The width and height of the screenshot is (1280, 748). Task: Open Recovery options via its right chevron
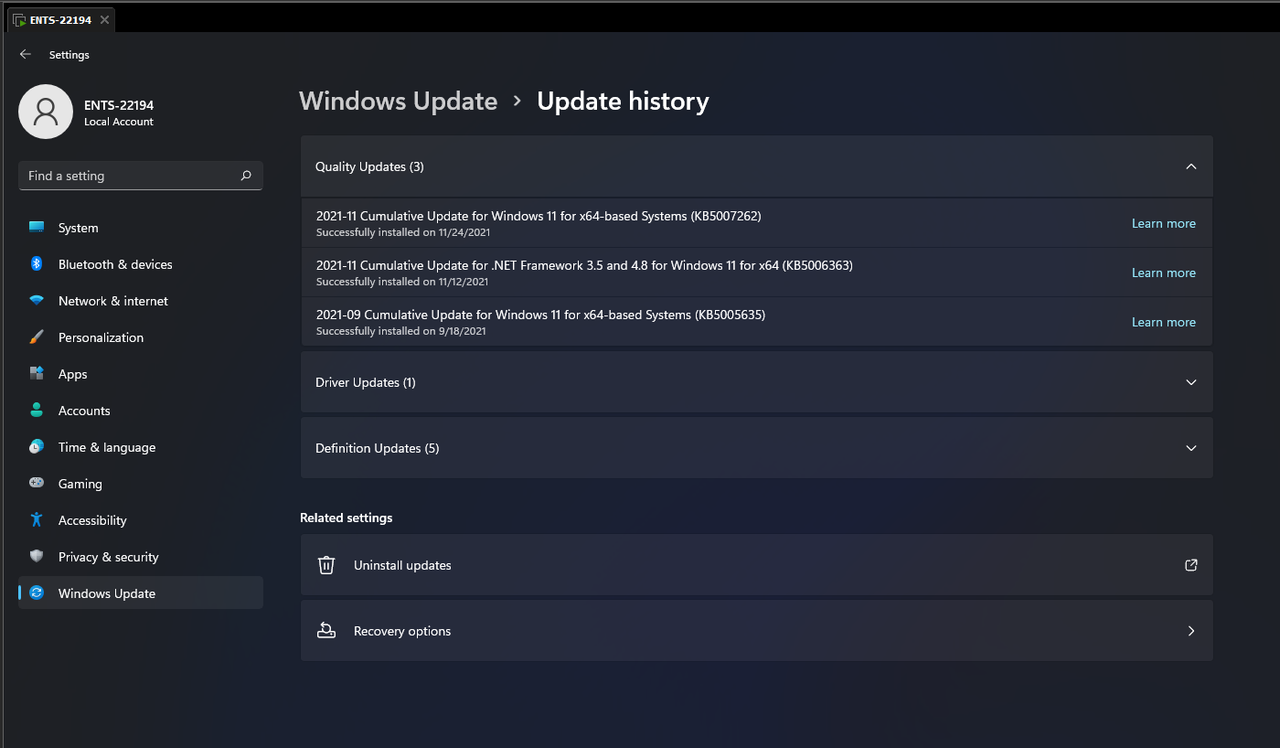pos(1191,631)
